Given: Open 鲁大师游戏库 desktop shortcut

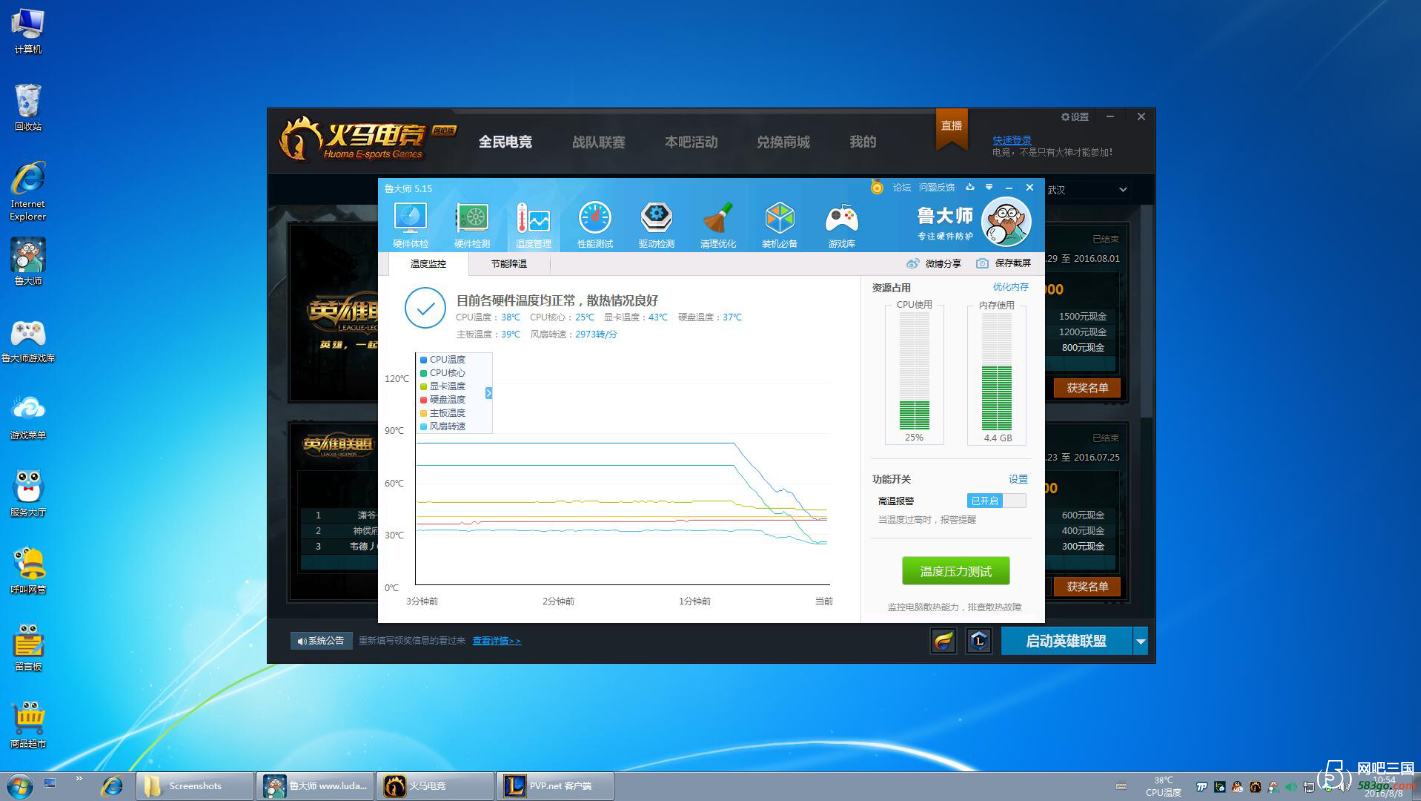Looking at the screenshot, I should point(28,340).
